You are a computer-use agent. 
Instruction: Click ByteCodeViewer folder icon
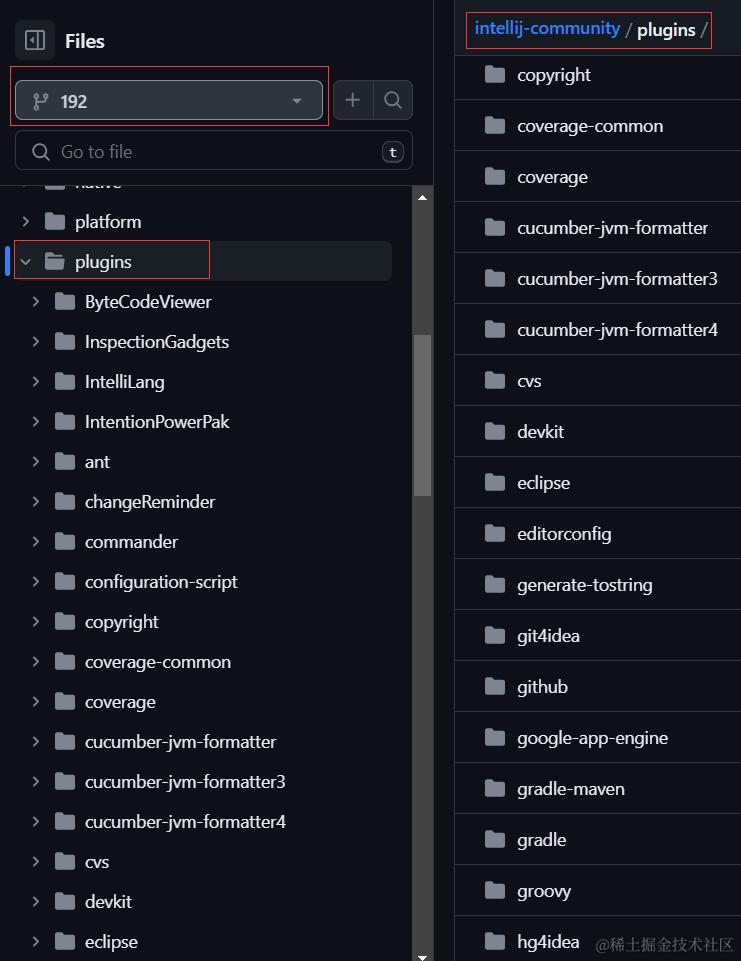click(x=65, y=302)
